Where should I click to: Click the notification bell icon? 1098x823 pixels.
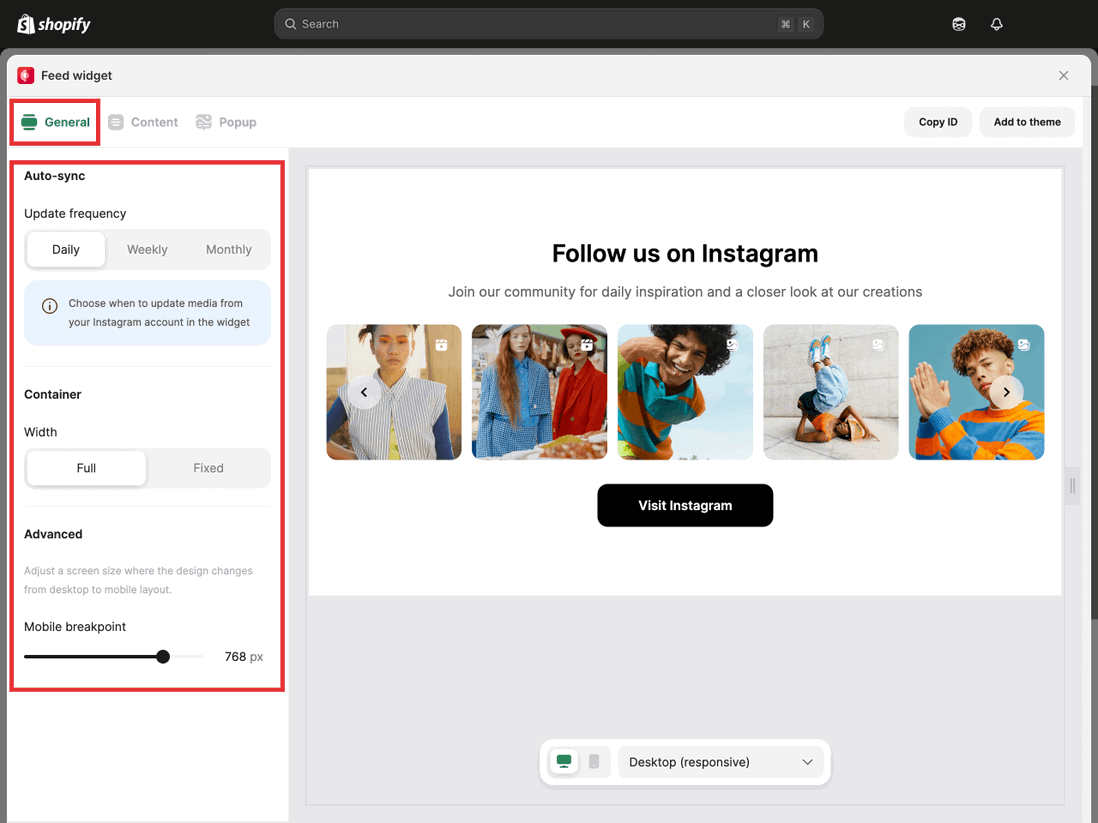[x=996, y=23]
